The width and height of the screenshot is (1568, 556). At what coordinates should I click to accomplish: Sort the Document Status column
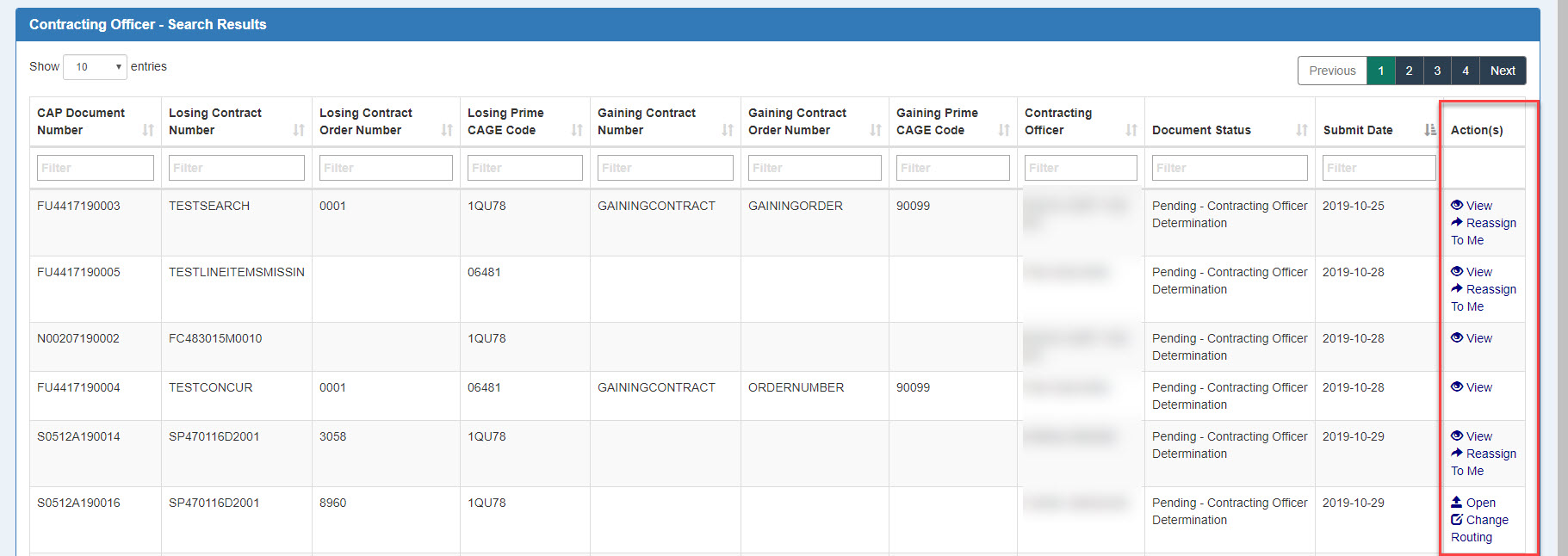click(x=1302, y=130)
